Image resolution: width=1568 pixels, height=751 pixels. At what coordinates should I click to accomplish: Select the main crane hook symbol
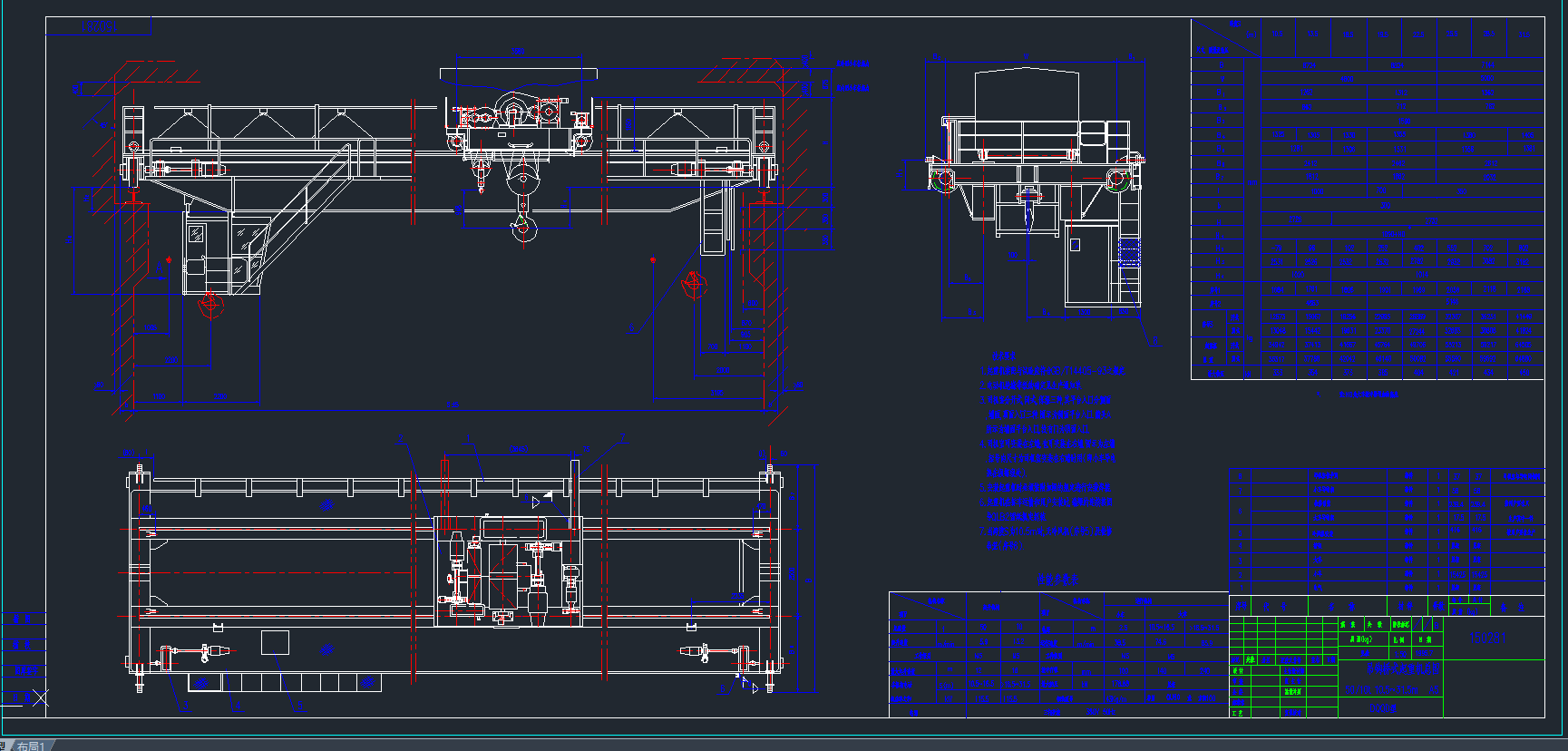pyautogui.click(x=522, y=227)
